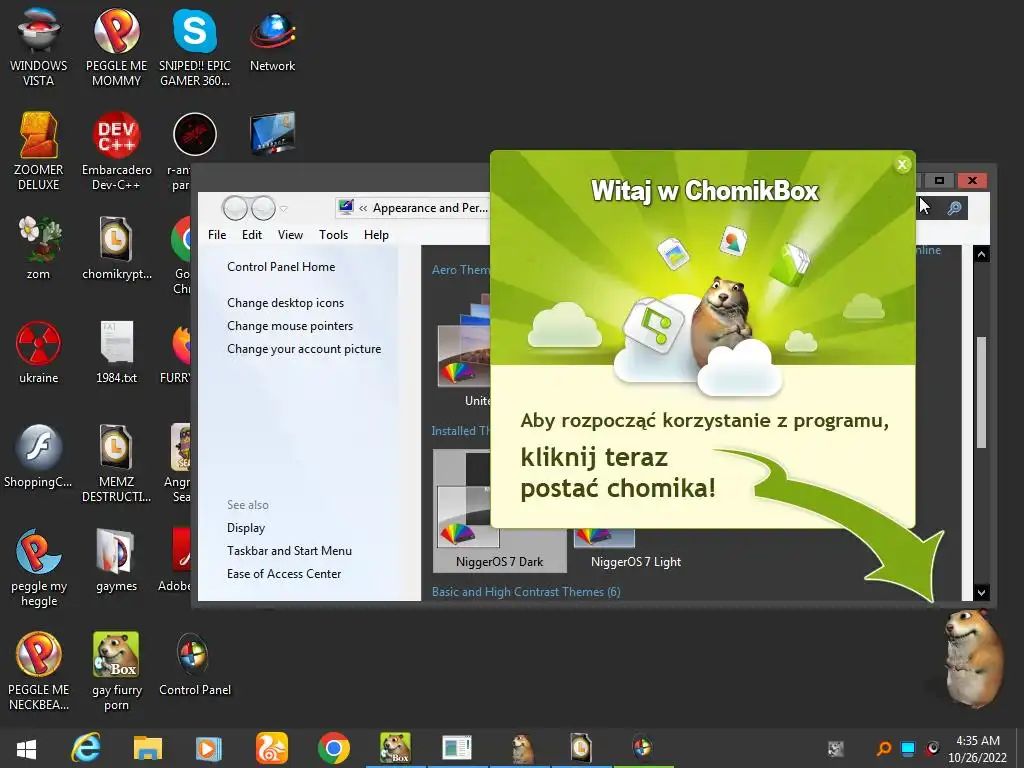This screenshot has width=1024, height=768.
Task: Open Google Chrome from the taskbar
Action: (334, 748)
